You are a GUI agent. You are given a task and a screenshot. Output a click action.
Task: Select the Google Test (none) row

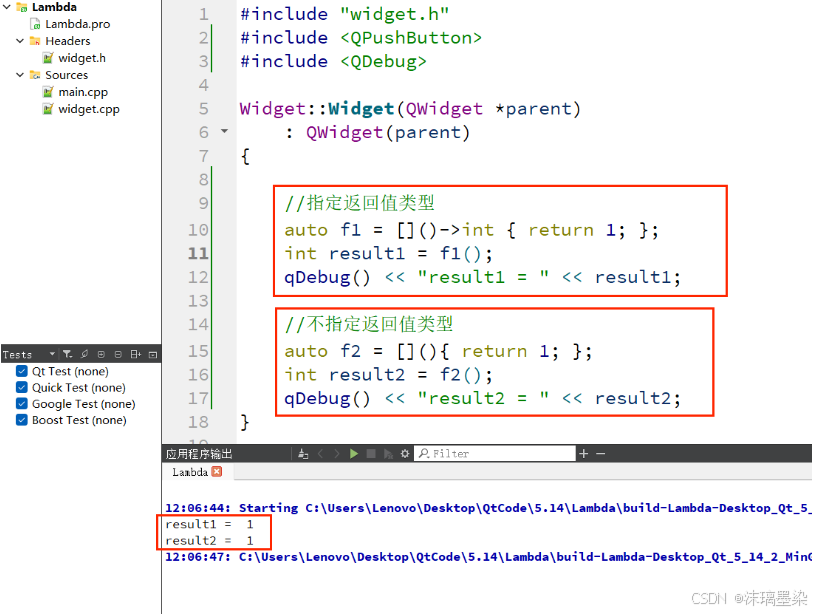[84, 404]
